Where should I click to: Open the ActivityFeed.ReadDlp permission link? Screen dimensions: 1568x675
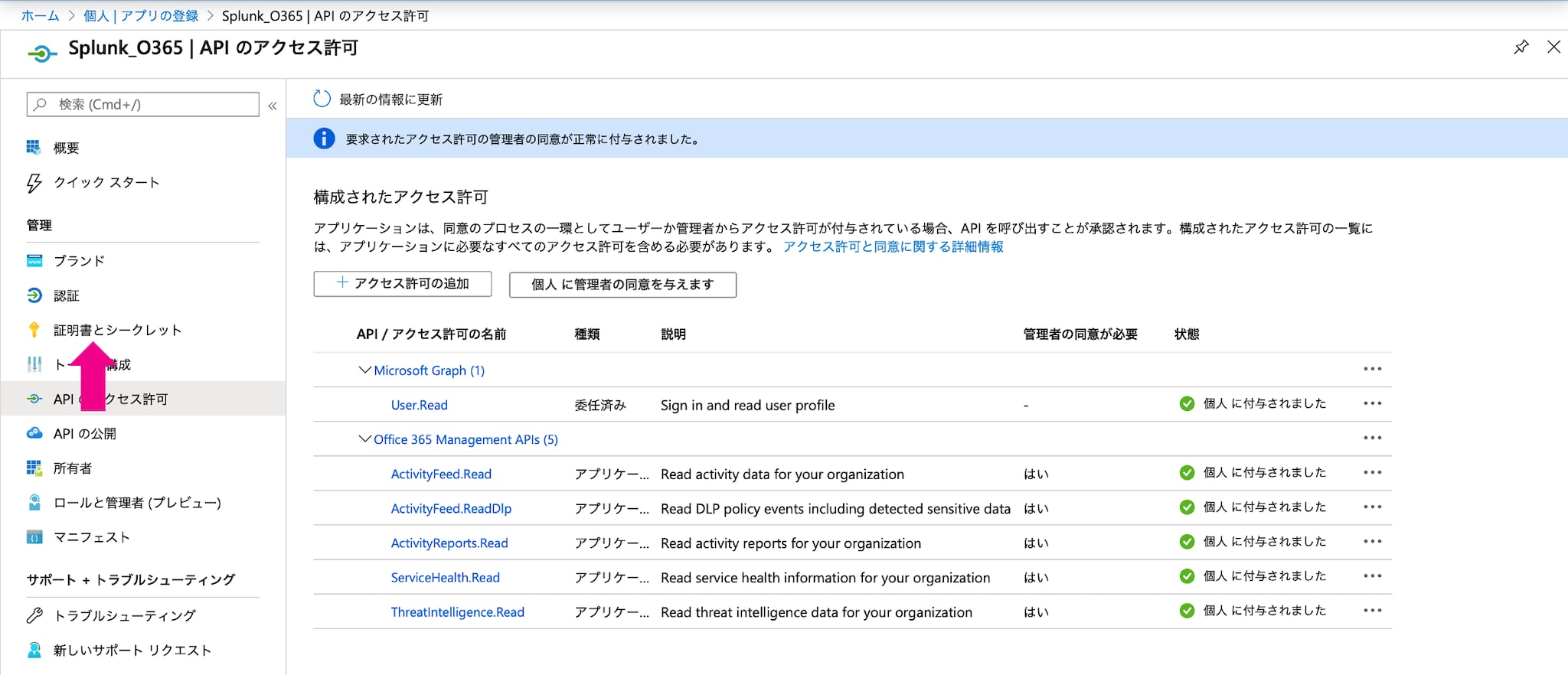pos(451,508)
